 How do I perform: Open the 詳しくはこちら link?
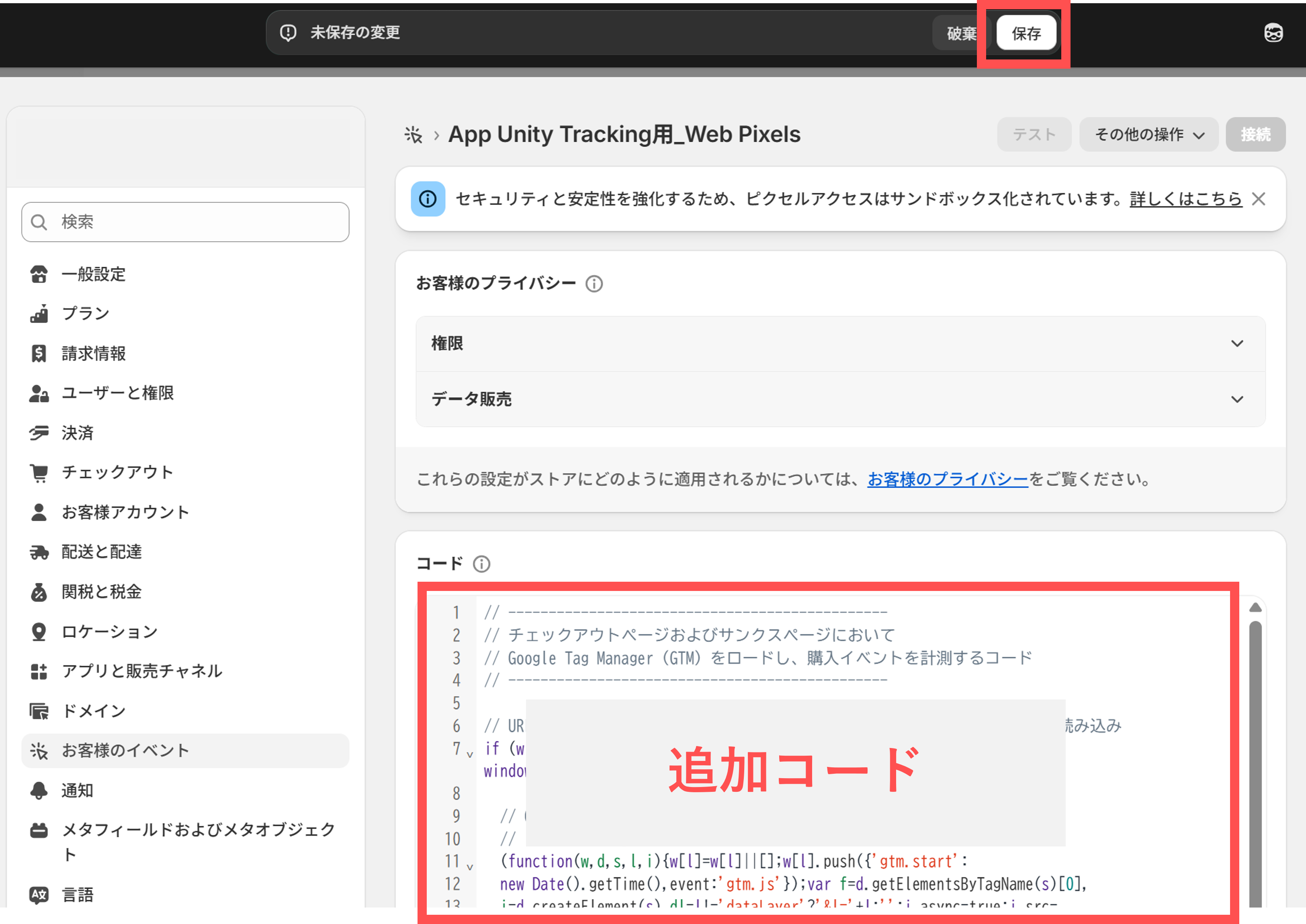1185,199
